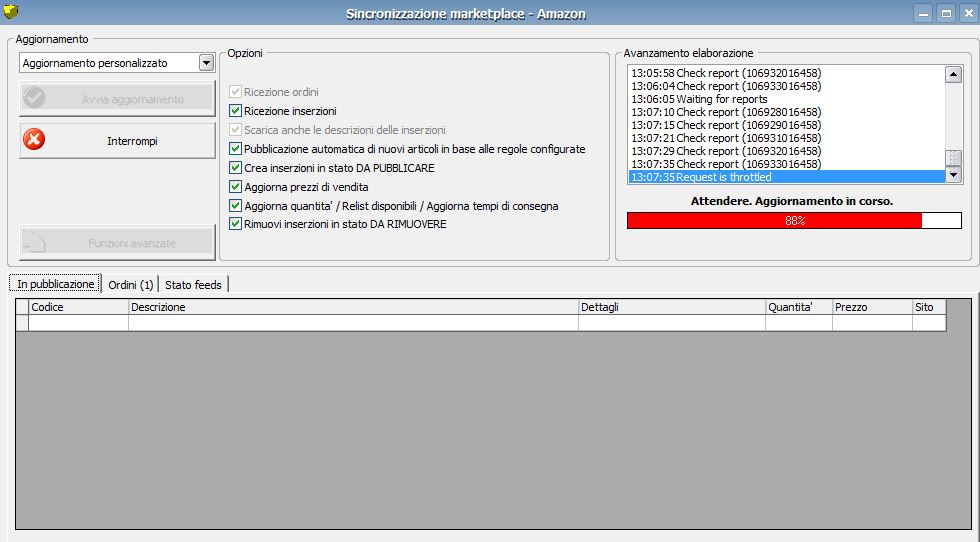
Task: Click the Descrizione column header
Action: (x=353, y=307)
